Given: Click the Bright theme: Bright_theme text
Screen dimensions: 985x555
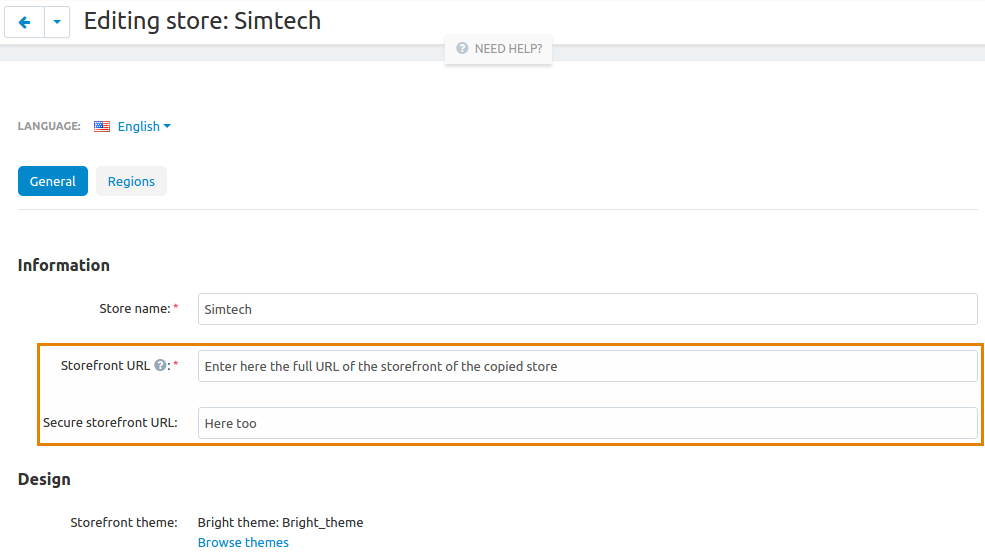Looking at the screenshot, I should click(x=280, y=522).
